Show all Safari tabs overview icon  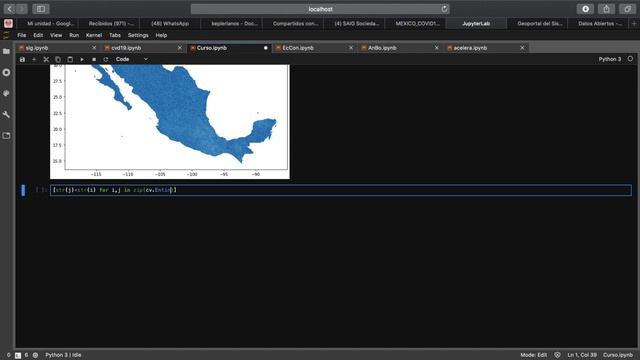point(627,9)
